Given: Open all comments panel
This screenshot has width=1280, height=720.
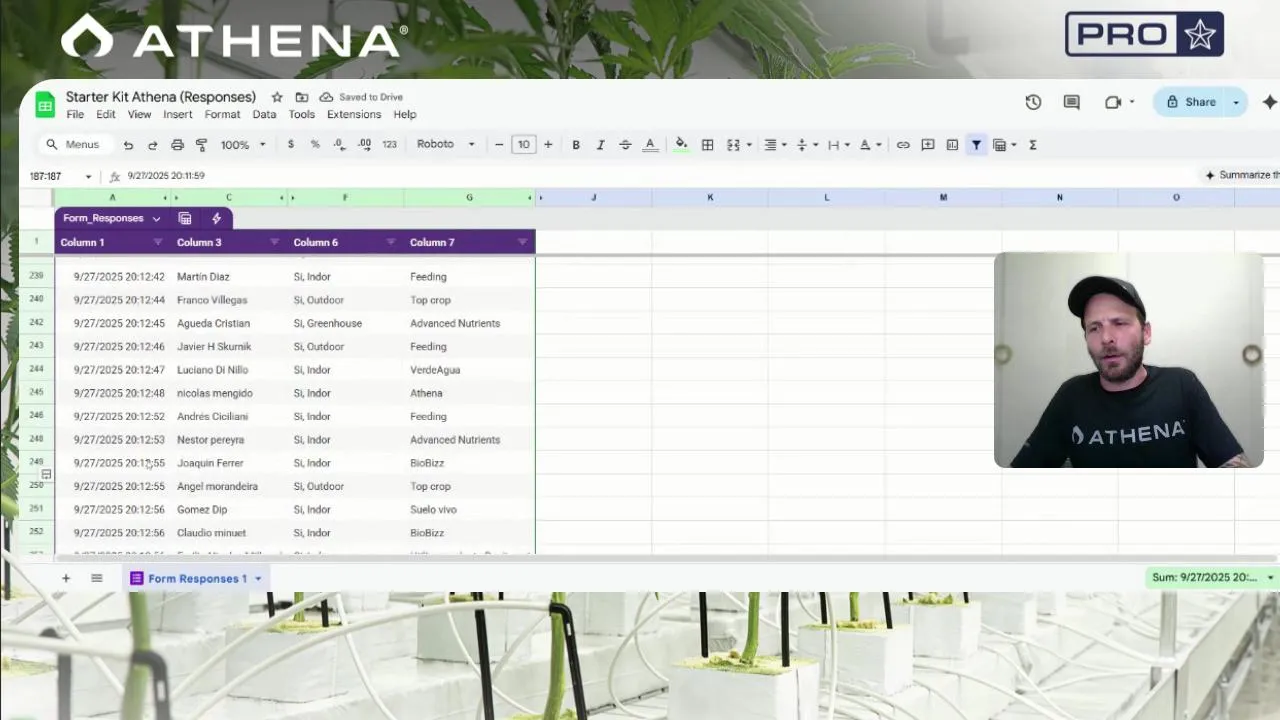Looking at the screenshot, I should tap(1072, 102).
